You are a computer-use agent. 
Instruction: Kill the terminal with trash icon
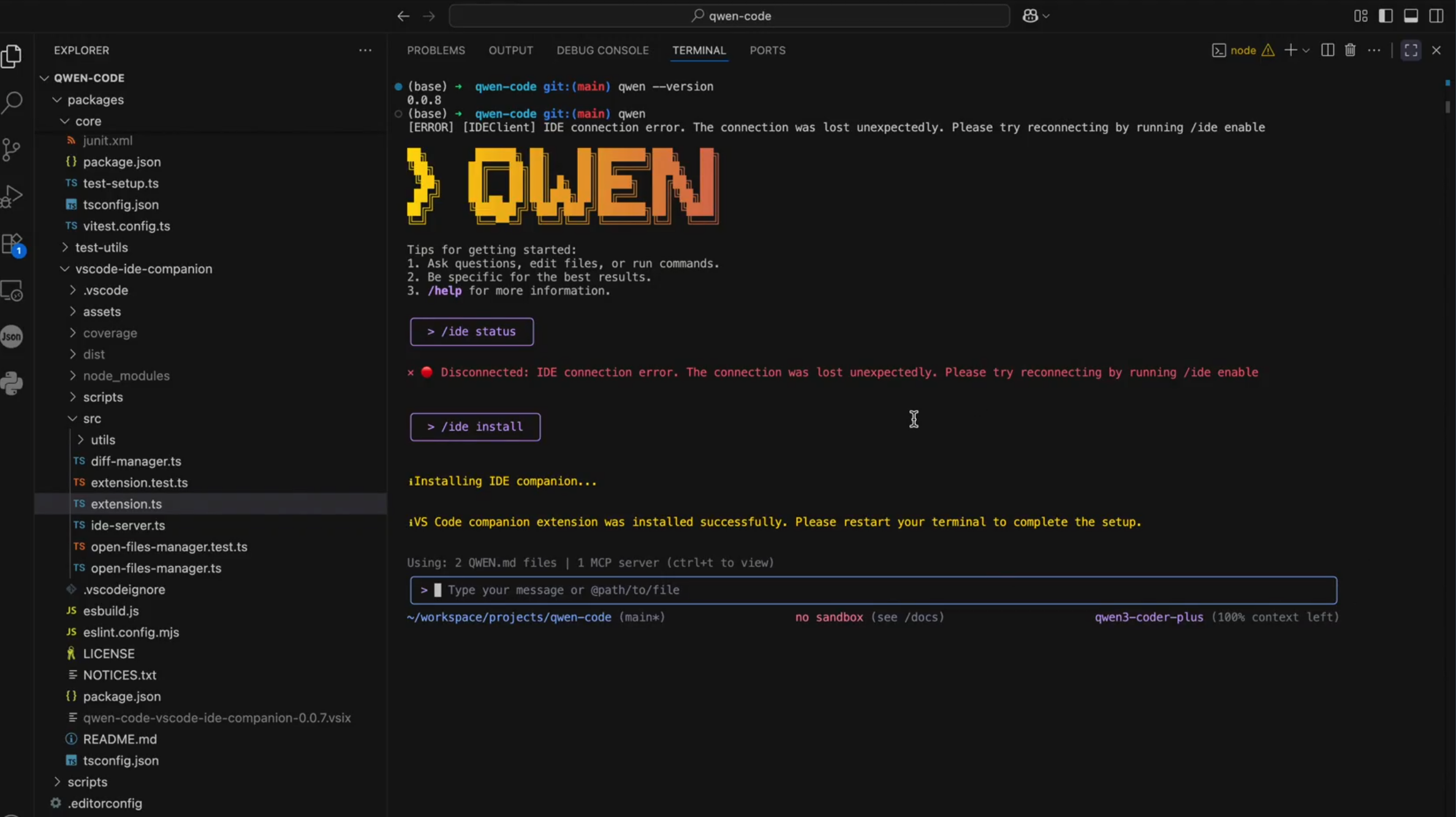click(1350, 50)
